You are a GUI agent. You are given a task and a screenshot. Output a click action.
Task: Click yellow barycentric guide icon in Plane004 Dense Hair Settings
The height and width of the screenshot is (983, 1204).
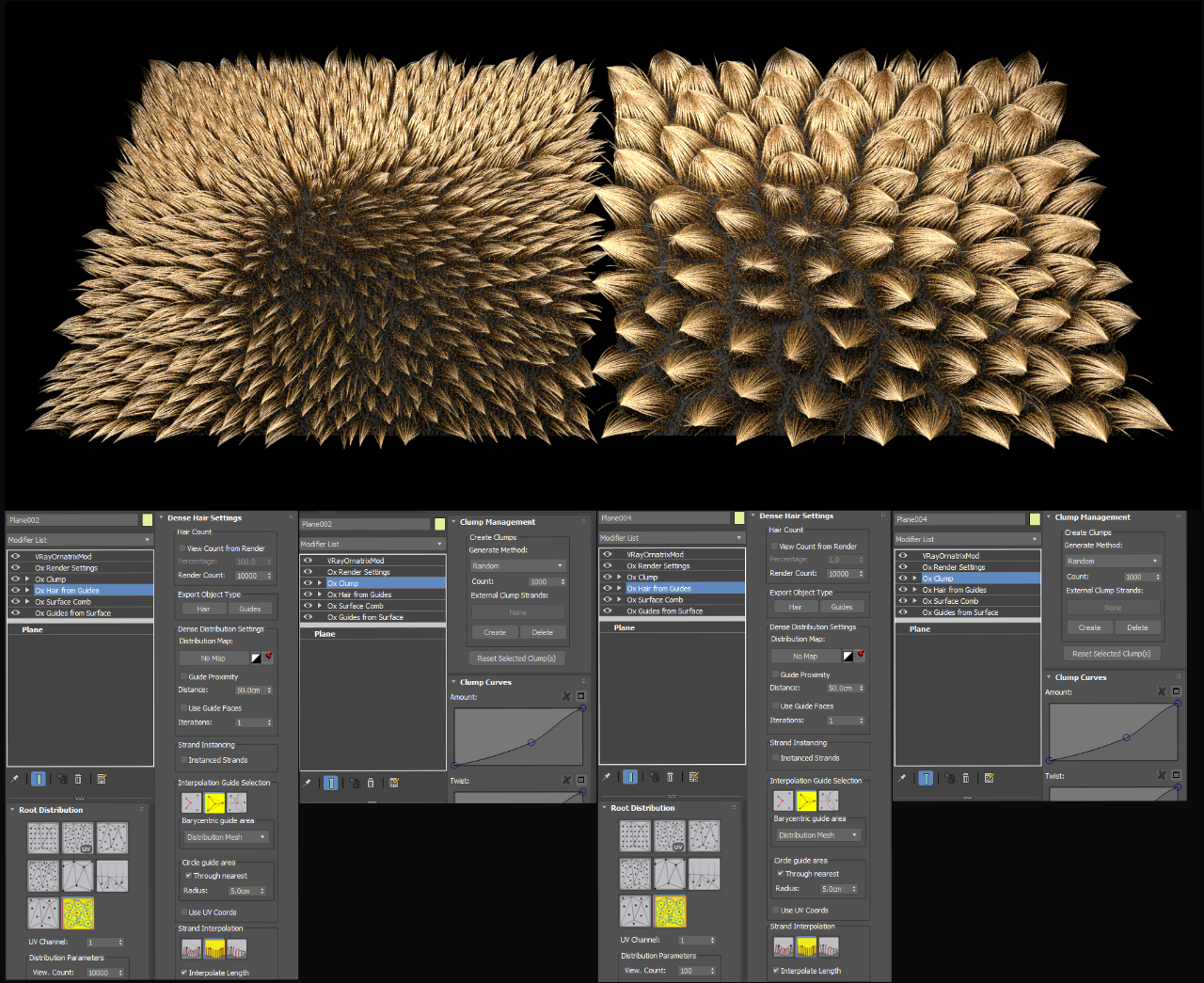point(806,801)
